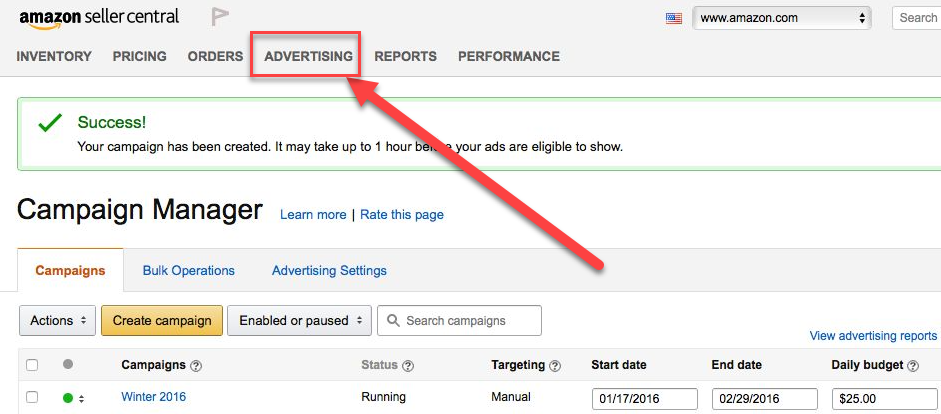Click the Daily budget help icon
Image resolution: width=941 pixels, height=414 pixels.
913,366
